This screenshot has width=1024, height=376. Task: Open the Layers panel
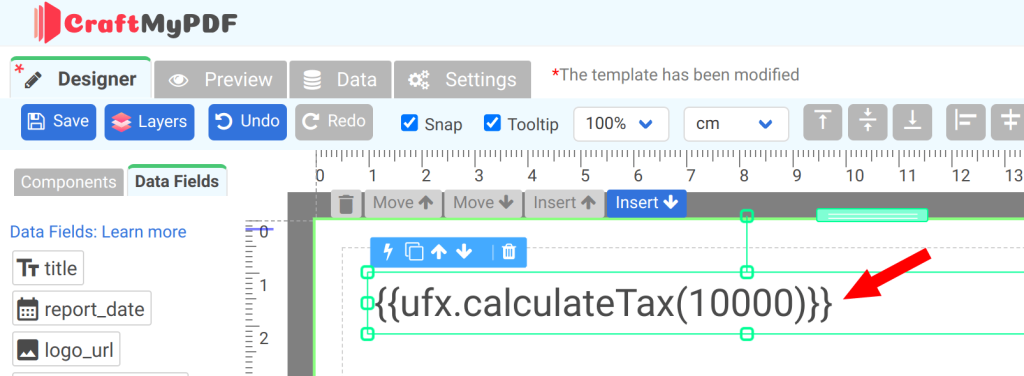150,122
